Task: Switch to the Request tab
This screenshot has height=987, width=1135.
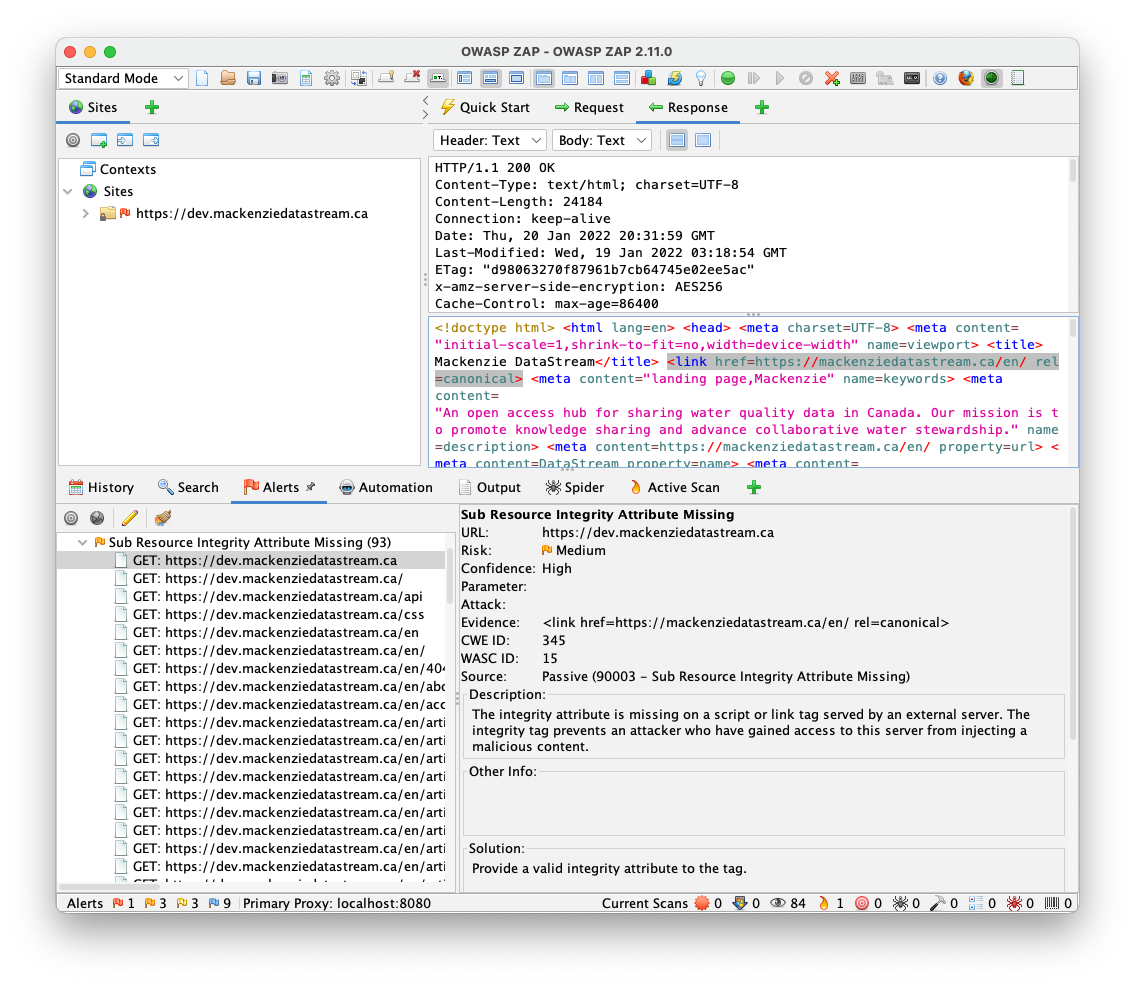Action: coord(589,108)
